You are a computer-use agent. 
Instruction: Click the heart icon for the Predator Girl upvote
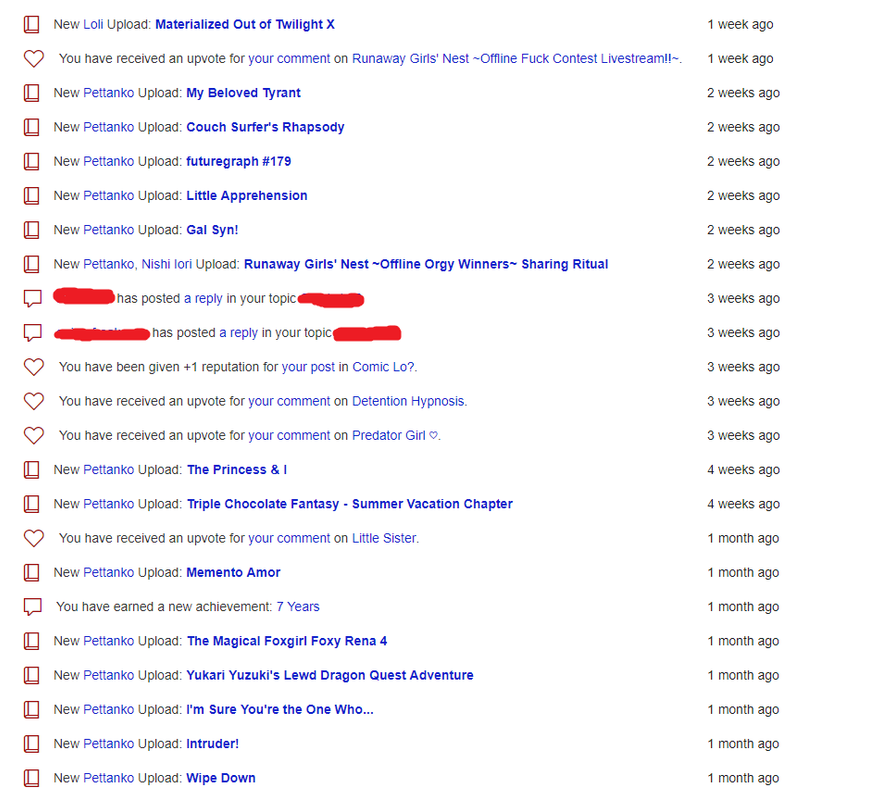tap(34, 435)
